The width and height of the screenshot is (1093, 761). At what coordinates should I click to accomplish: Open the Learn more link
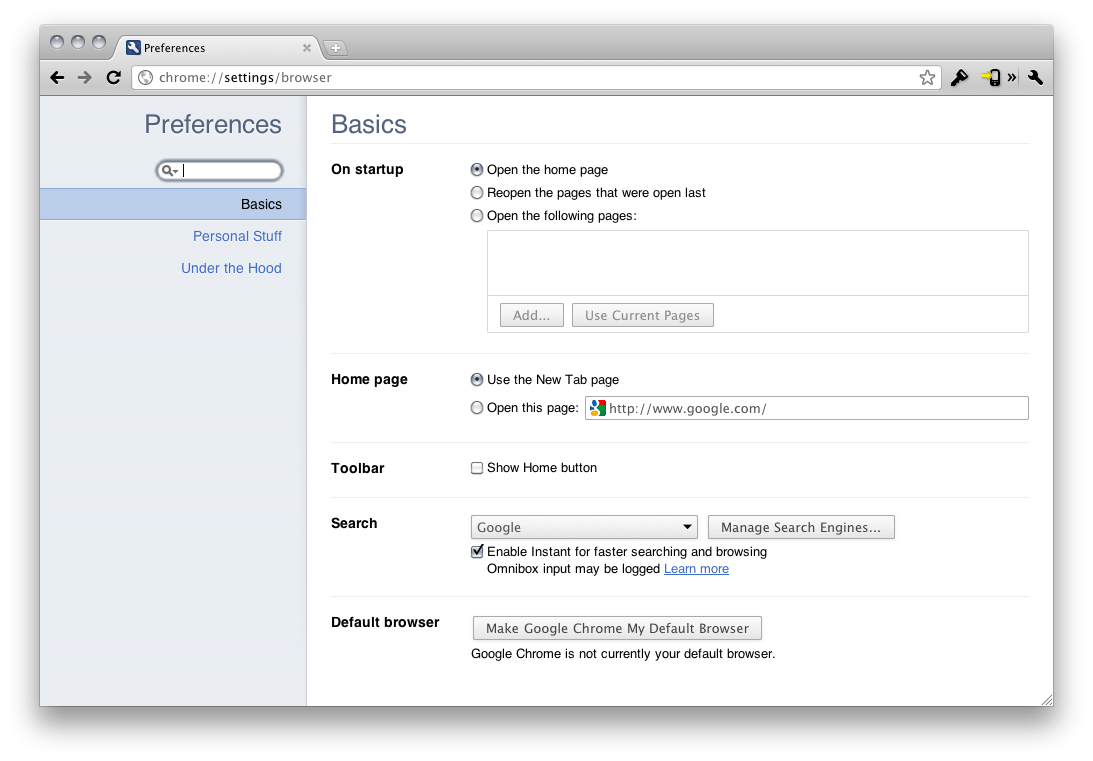point(696,569)
